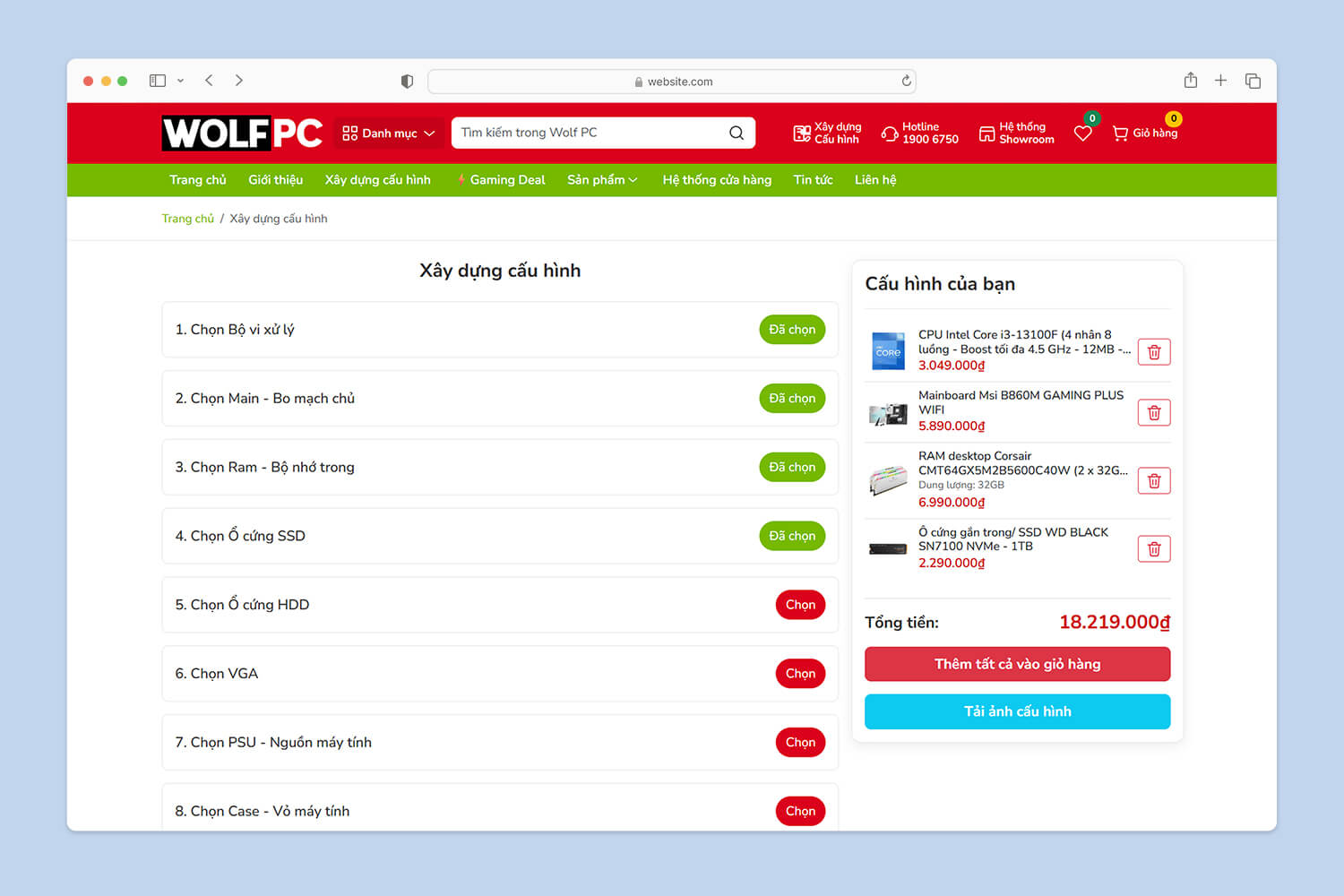Click Chọn for PSU - Nguồn máy tính
Screen dimensions: 1344x896
800,743
